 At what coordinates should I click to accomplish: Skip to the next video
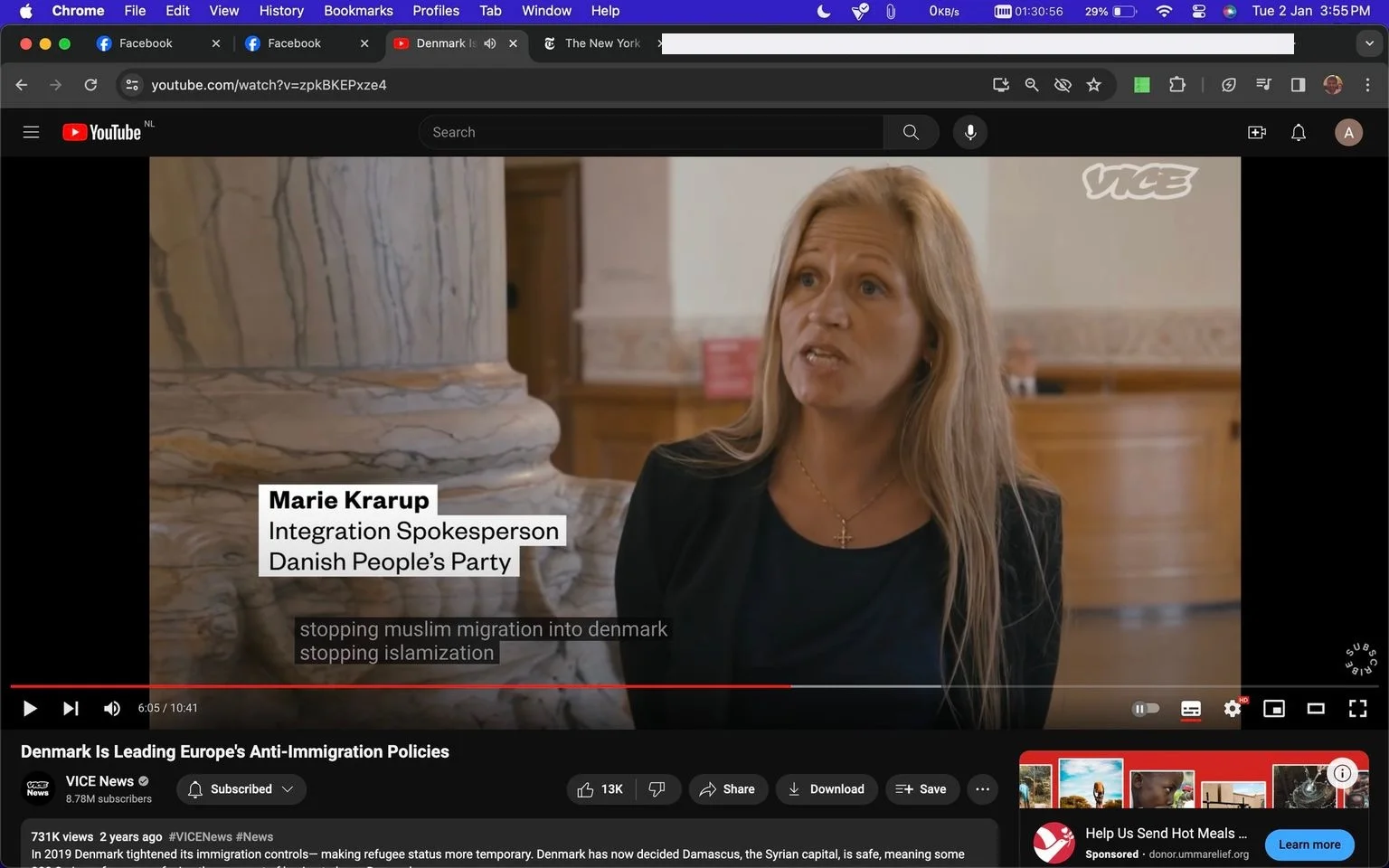coord(71,708)
